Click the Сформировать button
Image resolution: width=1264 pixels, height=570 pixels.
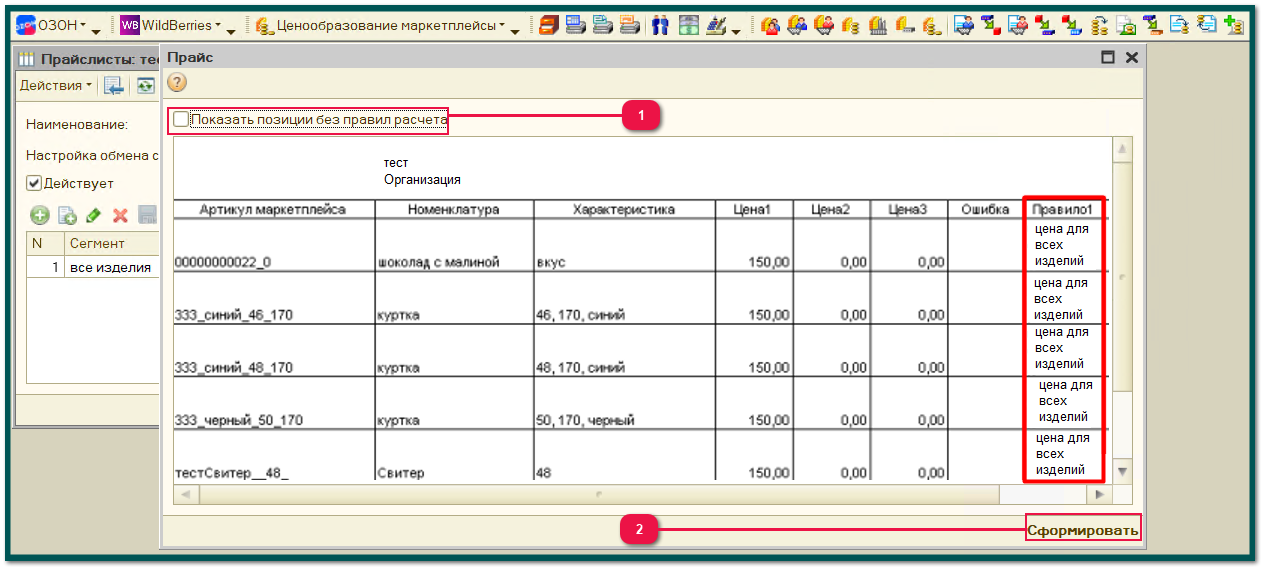pyautogui.click(x=1084, y=530)
